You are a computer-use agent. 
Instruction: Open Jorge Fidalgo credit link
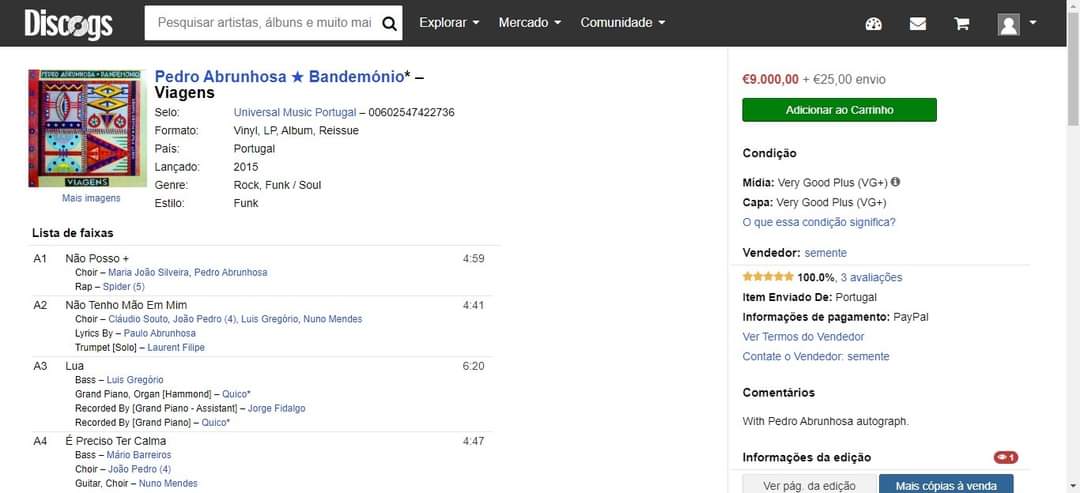(x=276, y=409)
